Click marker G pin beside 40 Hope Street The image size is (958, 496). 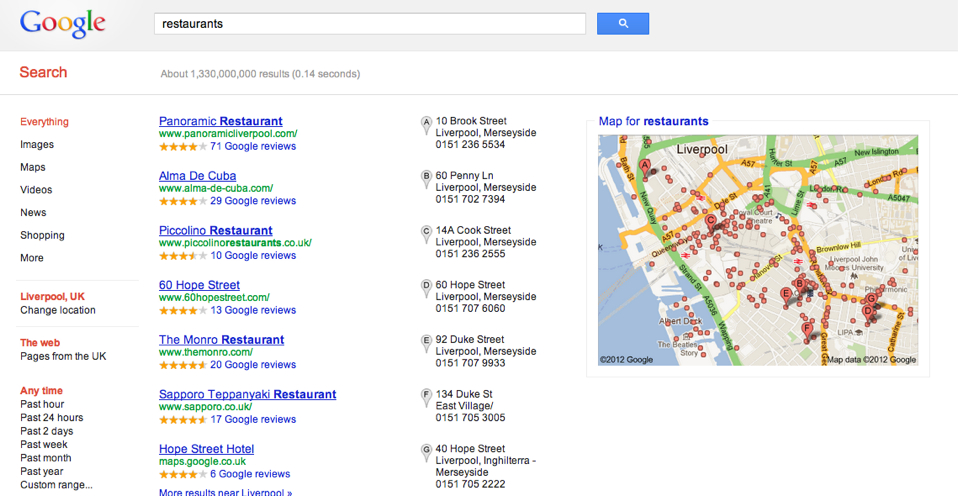[426, 454]
